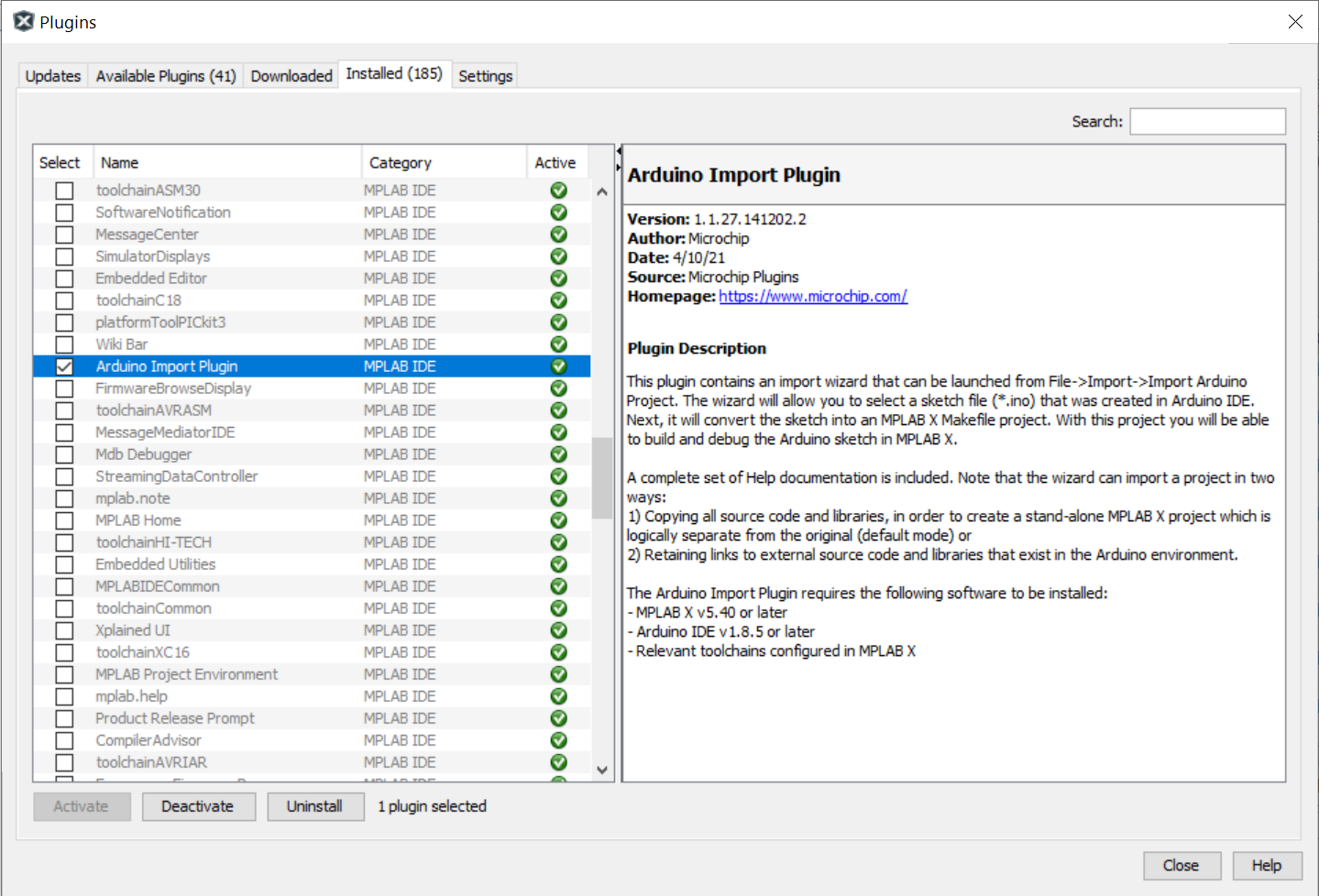1319x896 pixels.
Task: Click the active icon for Mdb Debugger
Action: pyautogui.click(x=558, y=454)
